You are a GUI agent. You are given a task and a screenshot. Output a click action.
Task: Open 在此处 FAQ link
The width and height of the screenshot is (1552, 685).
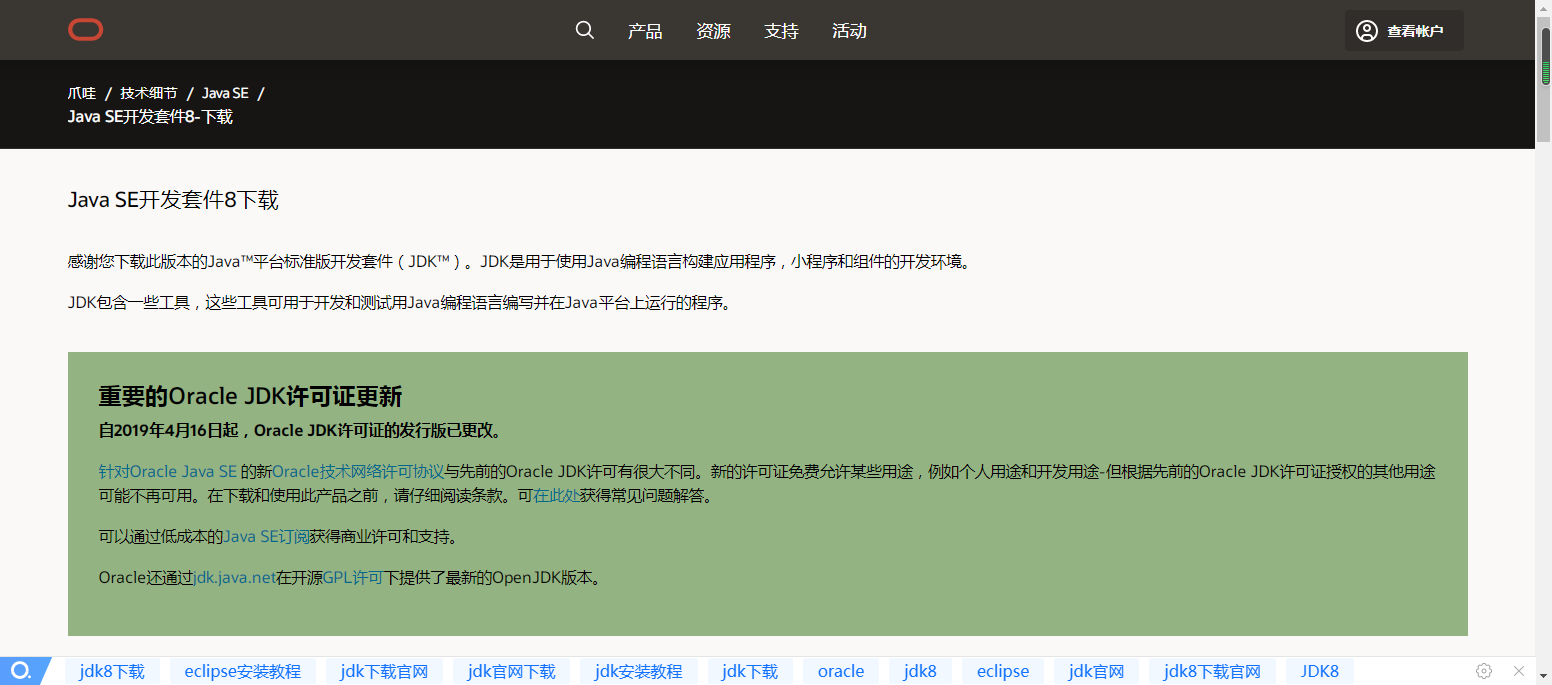tap(556, 495)
